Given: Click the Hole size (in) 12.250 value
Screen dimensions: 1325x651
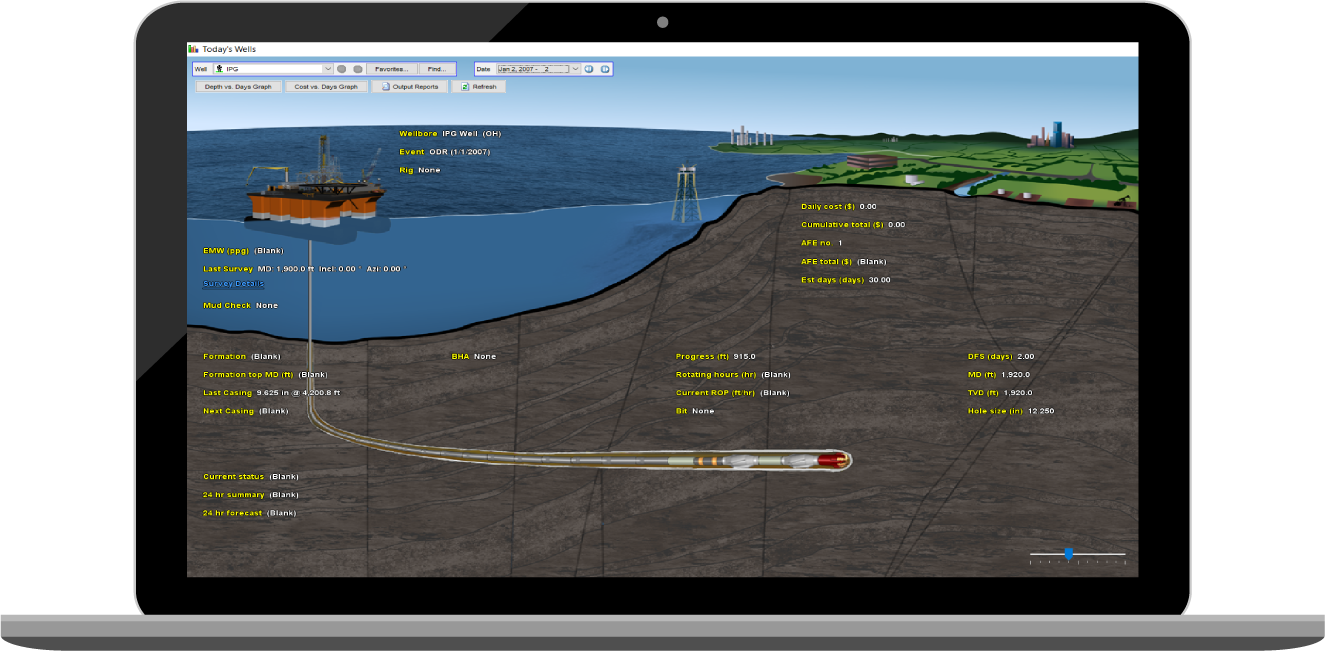Looking at the screenshot, I should click(1040, 411).
